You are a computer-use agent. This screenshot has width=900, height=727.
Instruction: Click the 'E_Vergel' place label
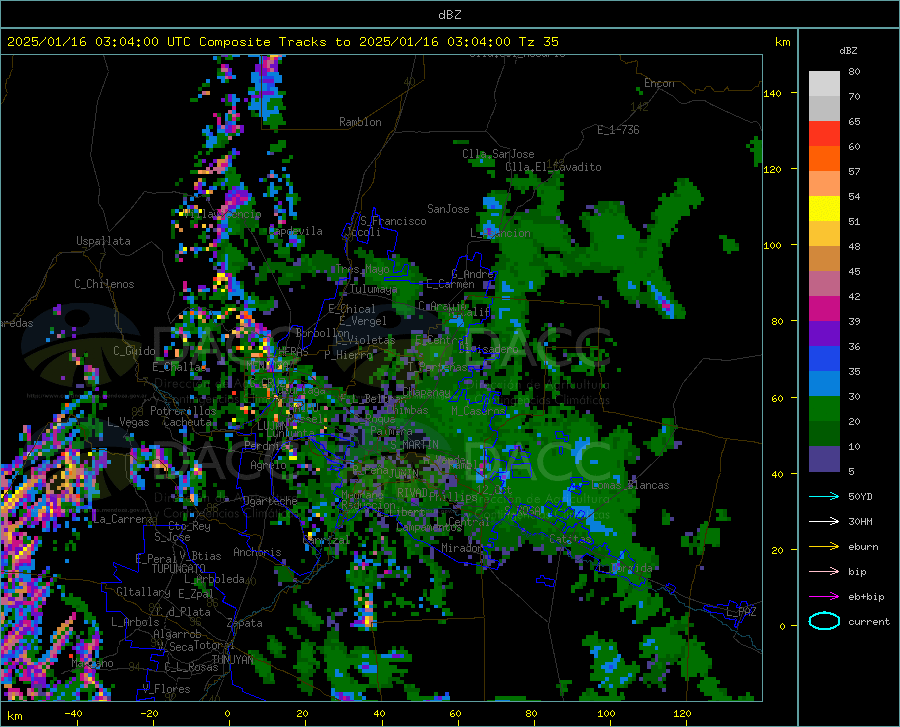pos(363,321)
